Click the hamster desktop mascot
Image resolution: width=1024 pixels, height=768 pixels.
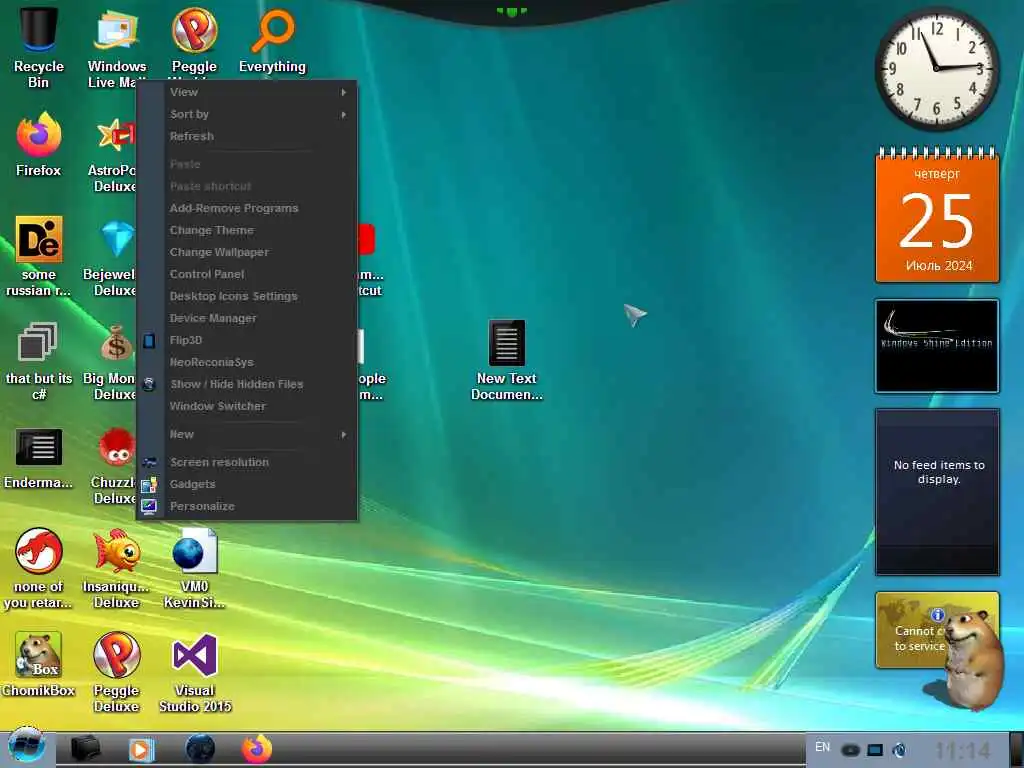pyautogui.click(x=973, y=658)
